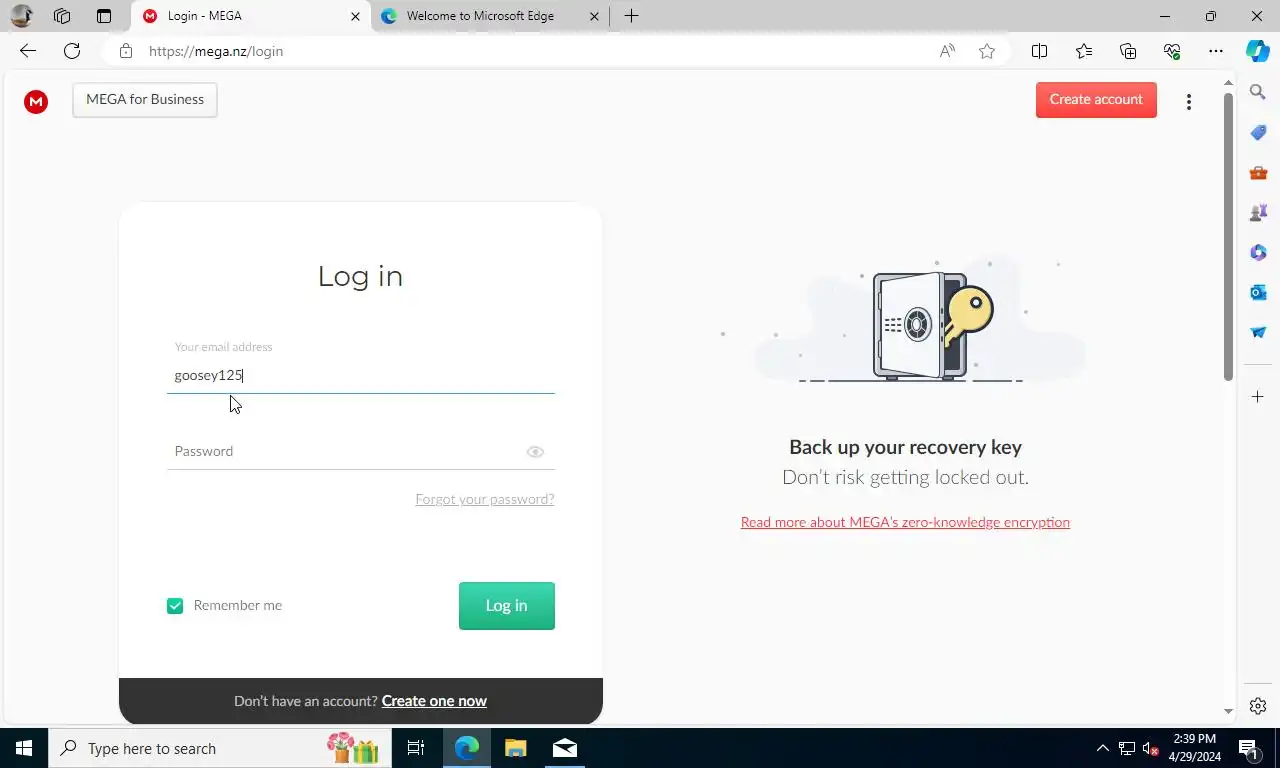The image size is (1280, 768).
Task: Read more about MEGA's zero-knowledge encryption
Action: [x=905, y=522]
